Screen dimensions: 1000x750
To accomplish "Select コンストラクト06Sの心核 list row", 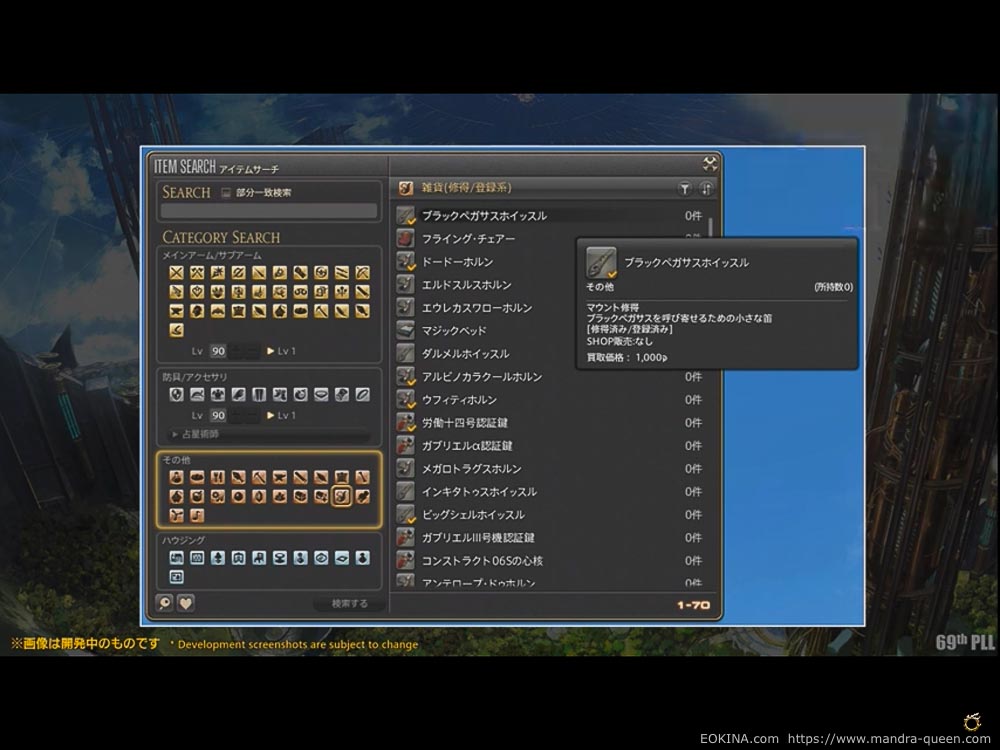I will [x=550, y=561].
